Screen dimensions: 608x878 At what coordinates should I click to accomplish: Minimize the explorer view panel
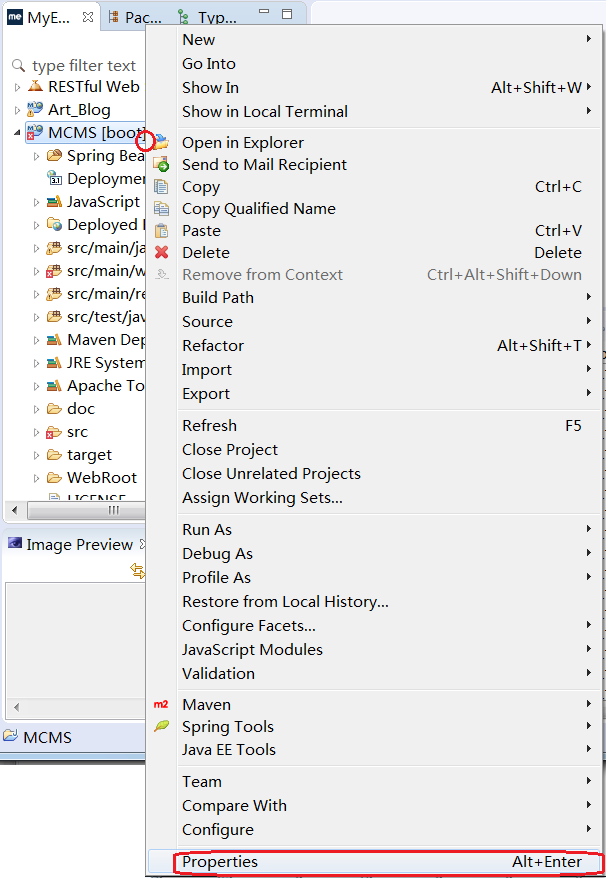click(264, 12)
